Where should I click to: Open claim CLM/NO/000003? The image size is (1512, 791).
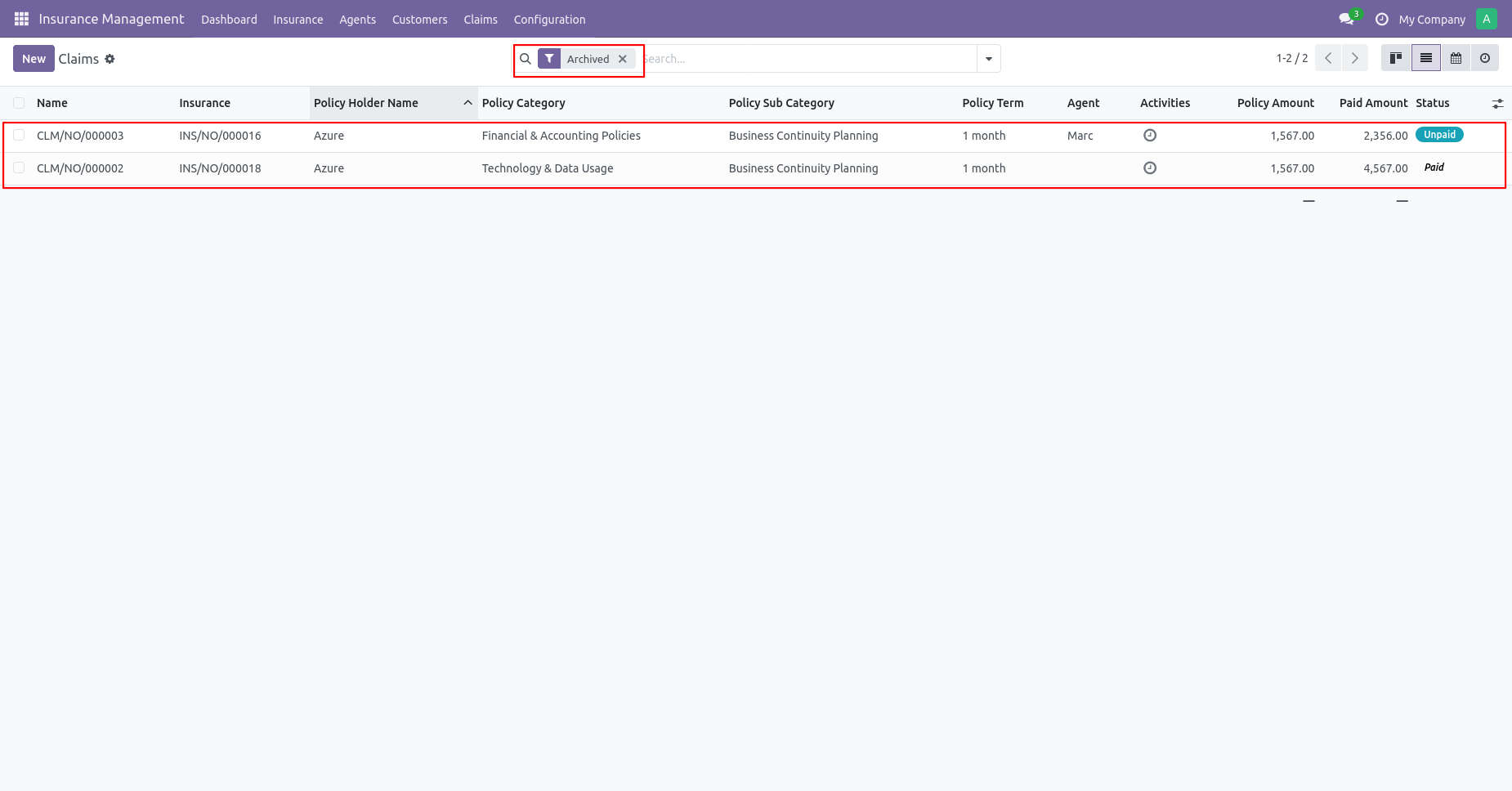click(x=80, y=136)
